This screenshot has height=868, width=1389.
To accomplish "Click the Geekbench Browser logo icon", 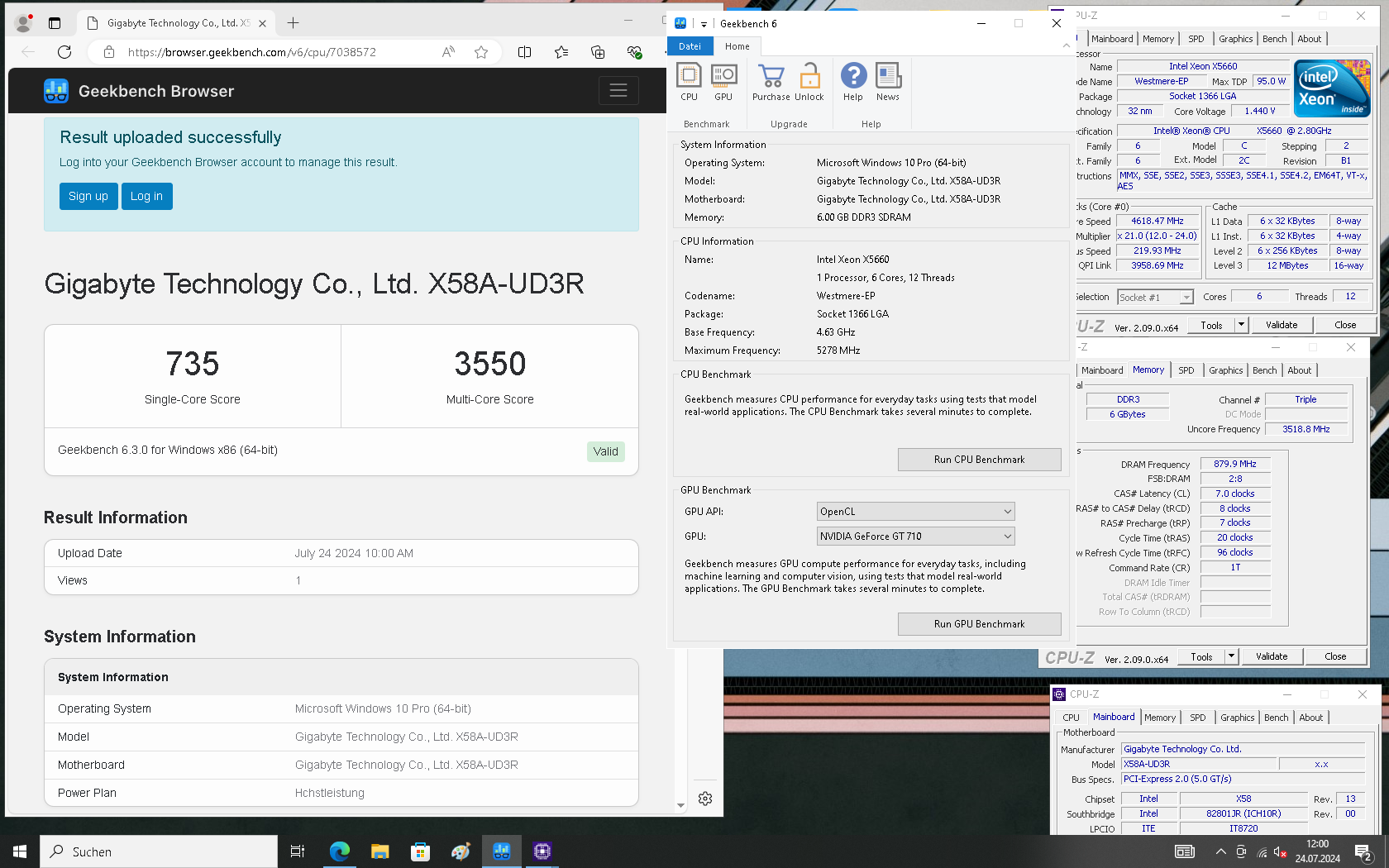I will coord(56,91).
